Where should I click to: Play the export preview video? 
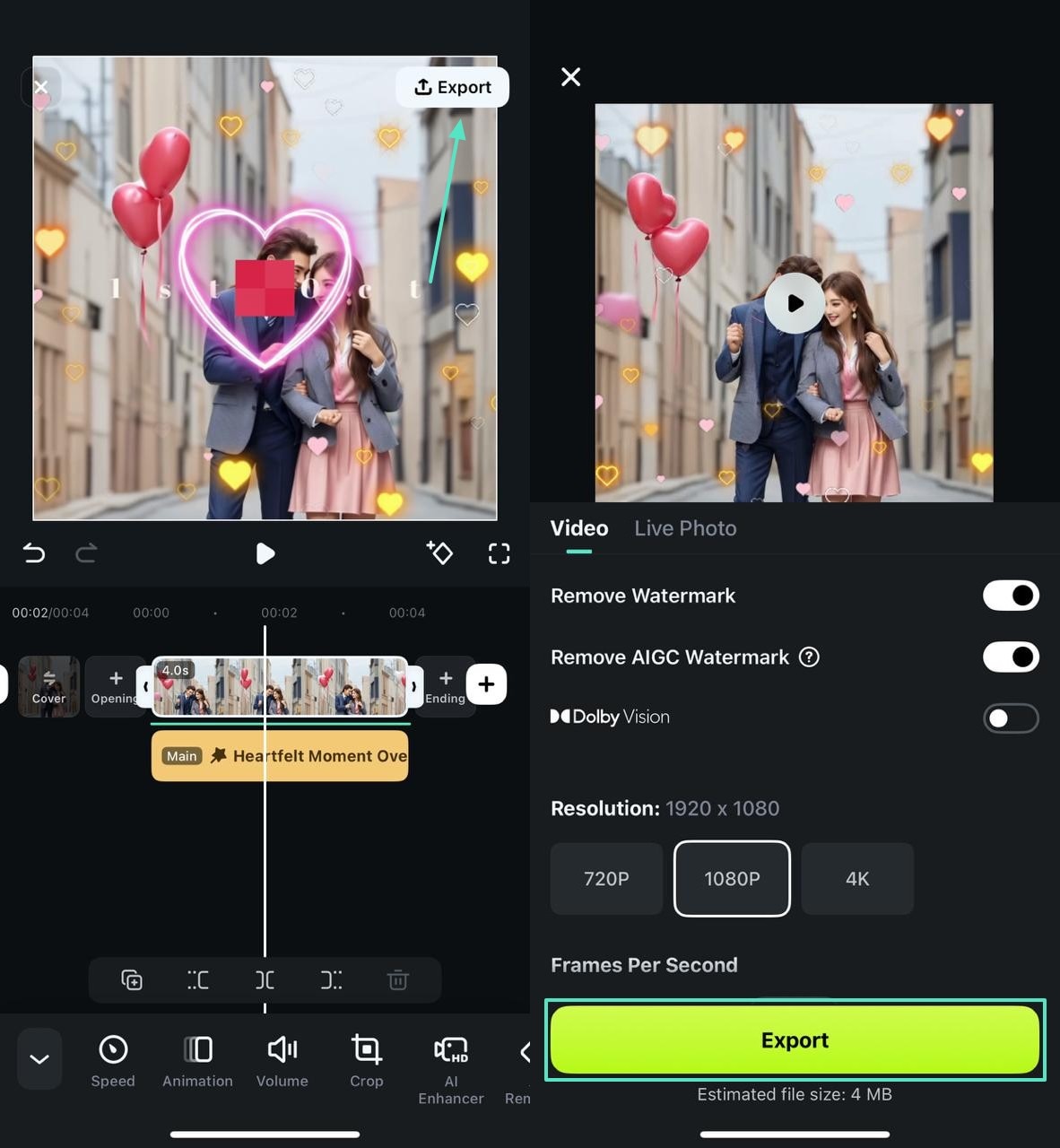[795, 303]
